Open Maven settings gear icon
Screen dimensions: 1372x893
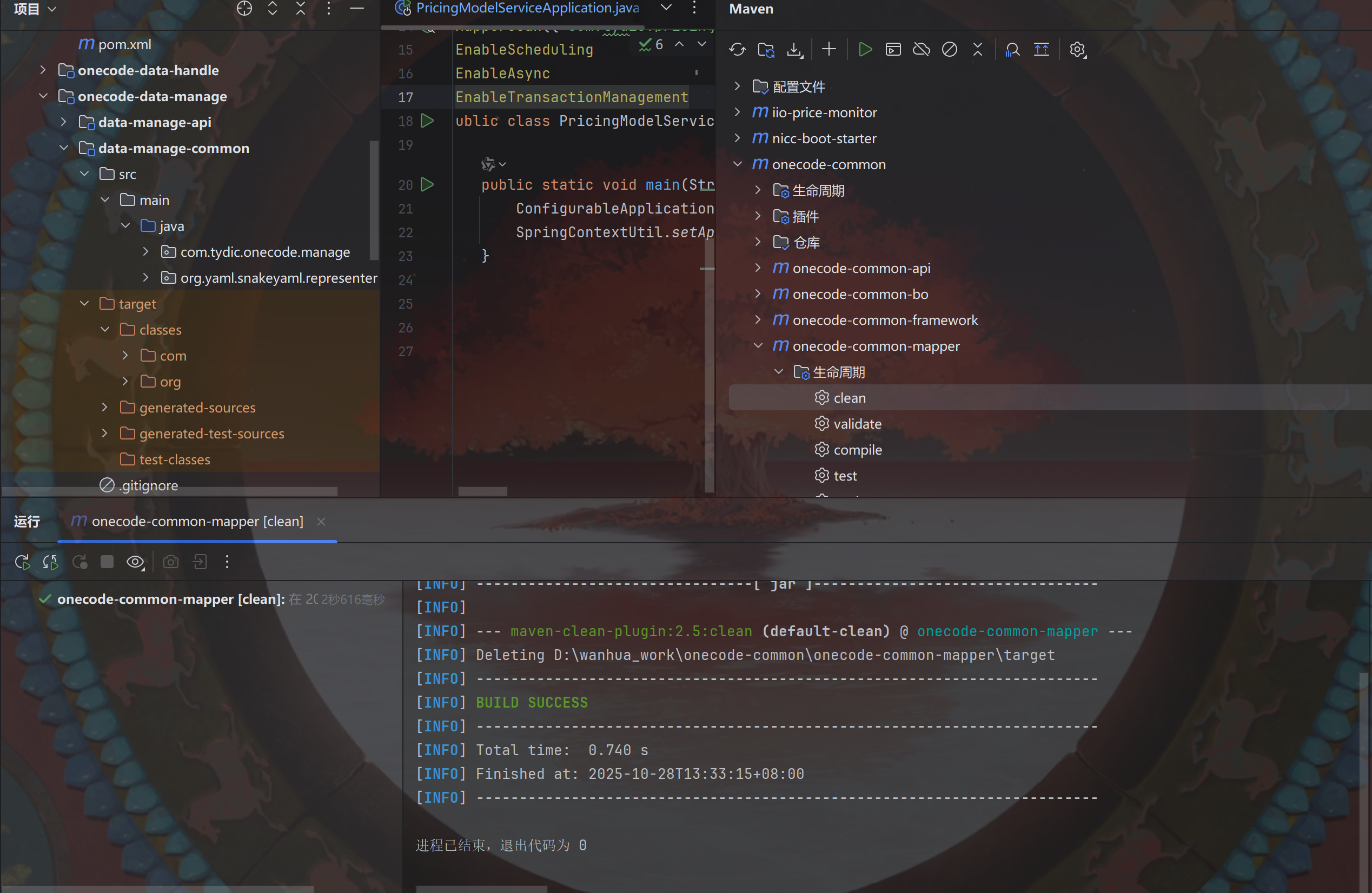tap(1077, 50)
